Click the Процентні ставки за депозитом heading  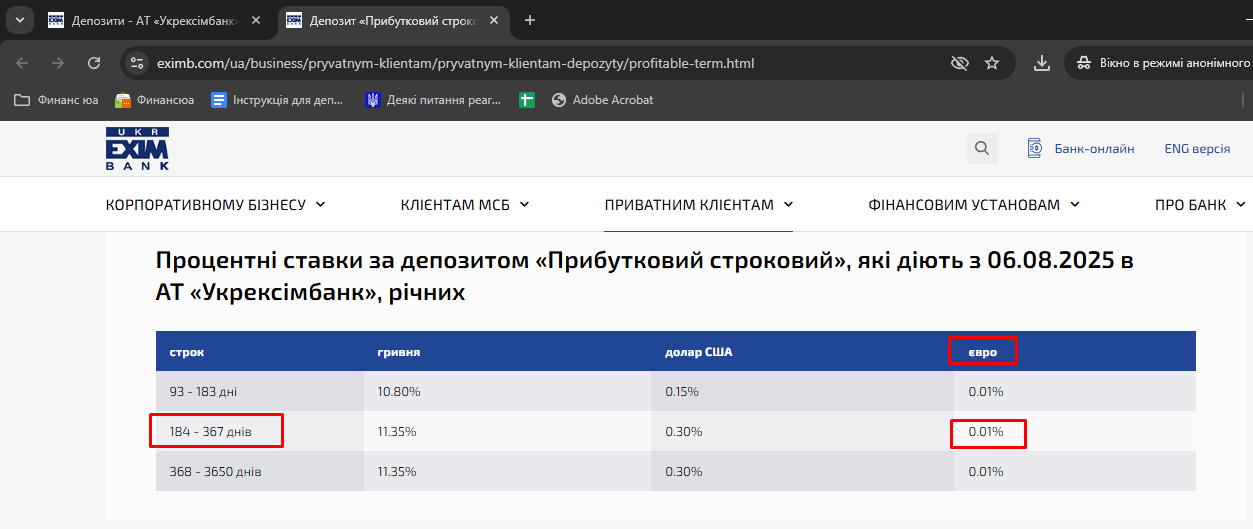644,277
